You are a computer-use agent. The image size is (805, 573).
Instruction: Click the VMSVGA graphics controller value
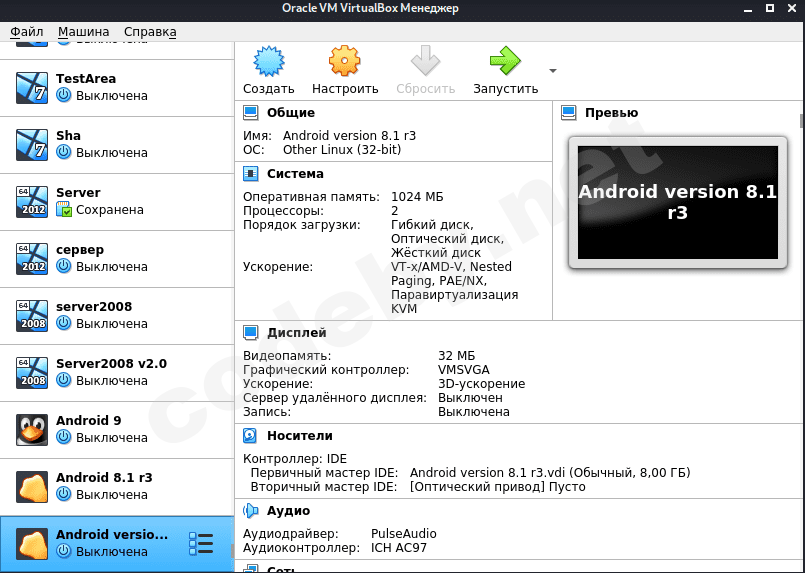tap(464, 370)
